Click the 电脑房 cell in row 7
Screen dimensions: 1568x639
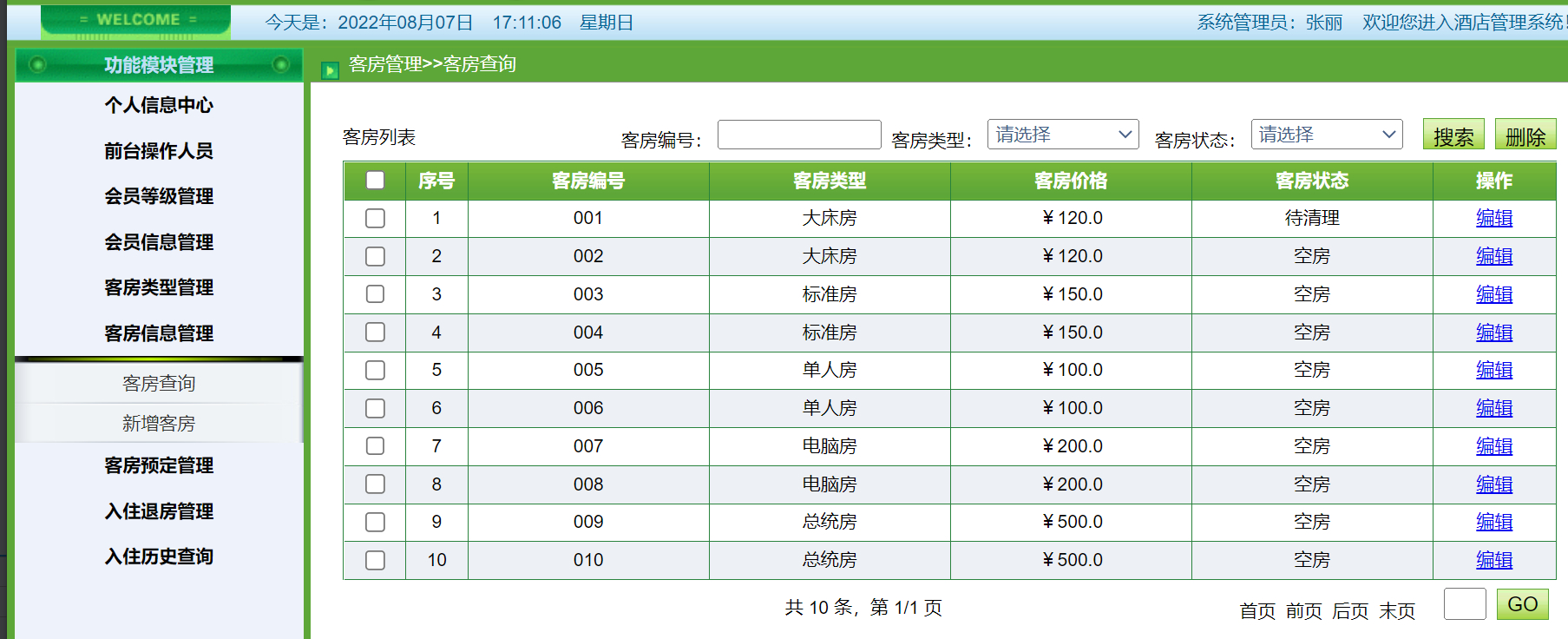pyautogui.click(x=830, y=446)
